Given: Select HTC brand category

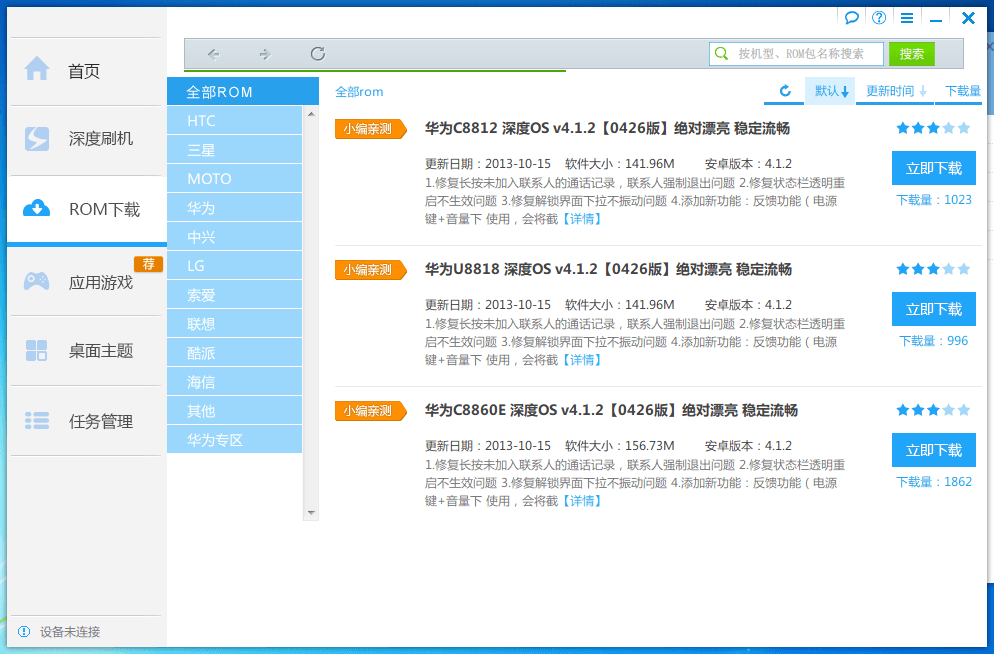Looking at the screenshot, I should [235, 120].
